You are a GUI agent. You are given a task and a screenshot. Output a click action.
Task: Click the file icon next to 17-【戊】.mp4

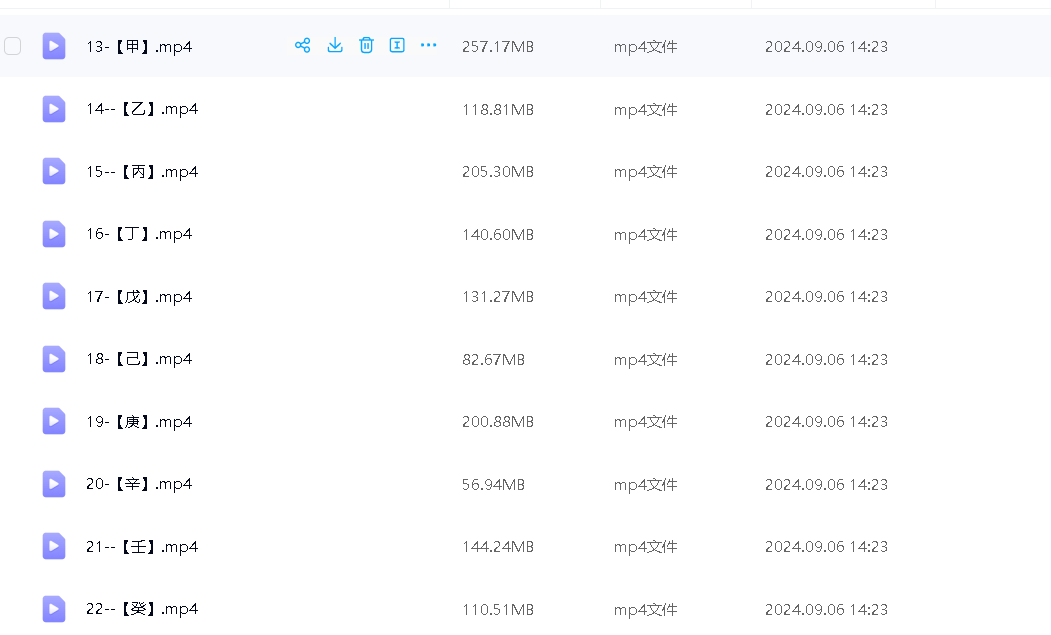[x=54, y=296]
